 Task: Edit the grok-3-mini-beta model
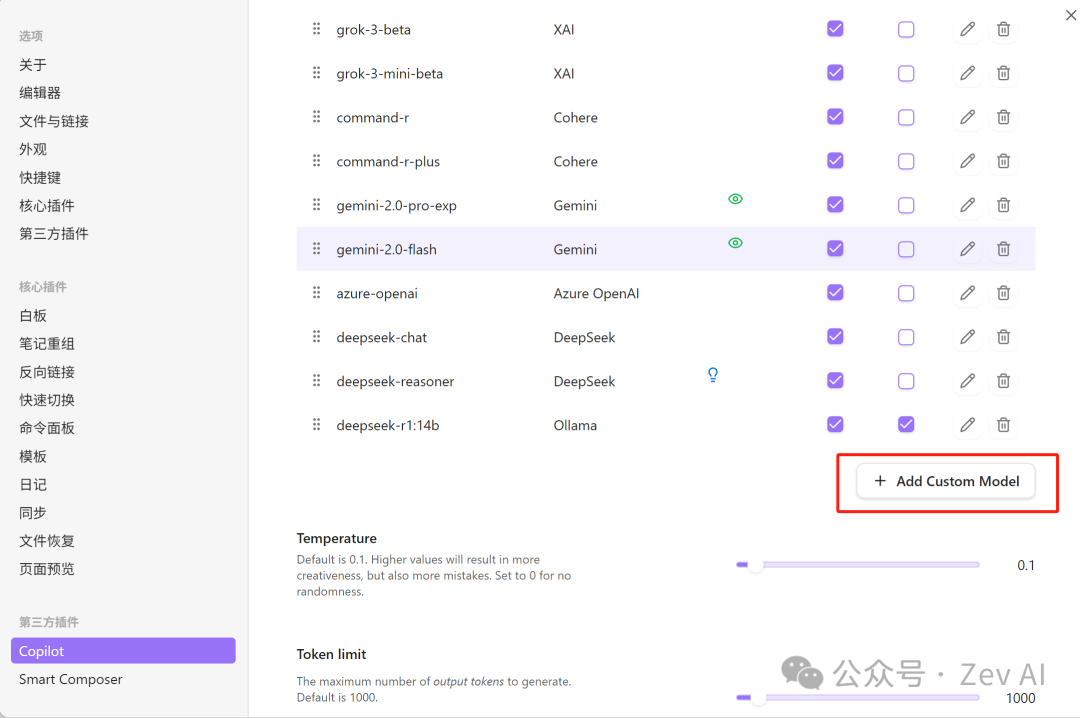tap(967, 73)
